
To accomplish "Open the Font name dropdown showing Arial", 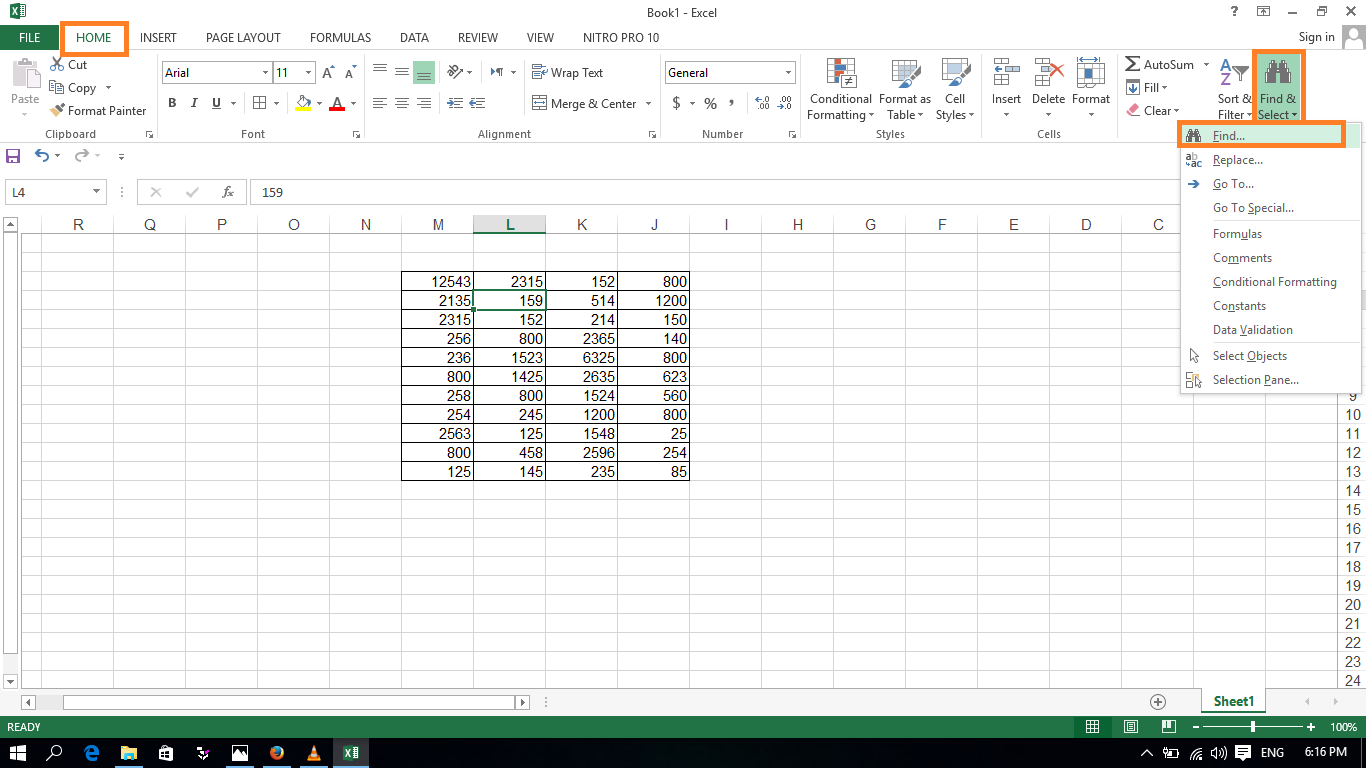I will pos(265,73).
